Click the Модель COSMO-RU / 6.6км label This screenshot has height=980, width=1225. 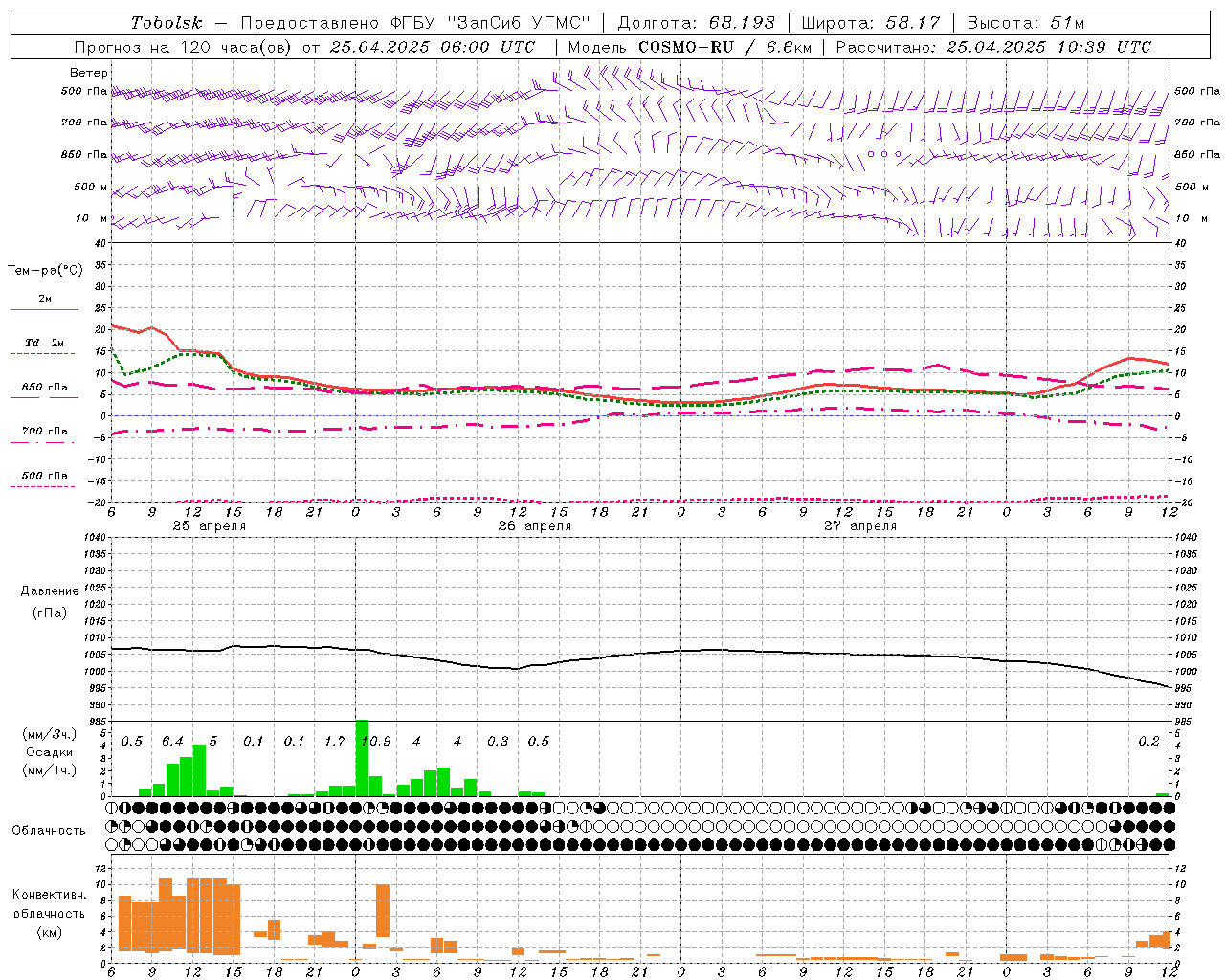click(x=690, y=47)
